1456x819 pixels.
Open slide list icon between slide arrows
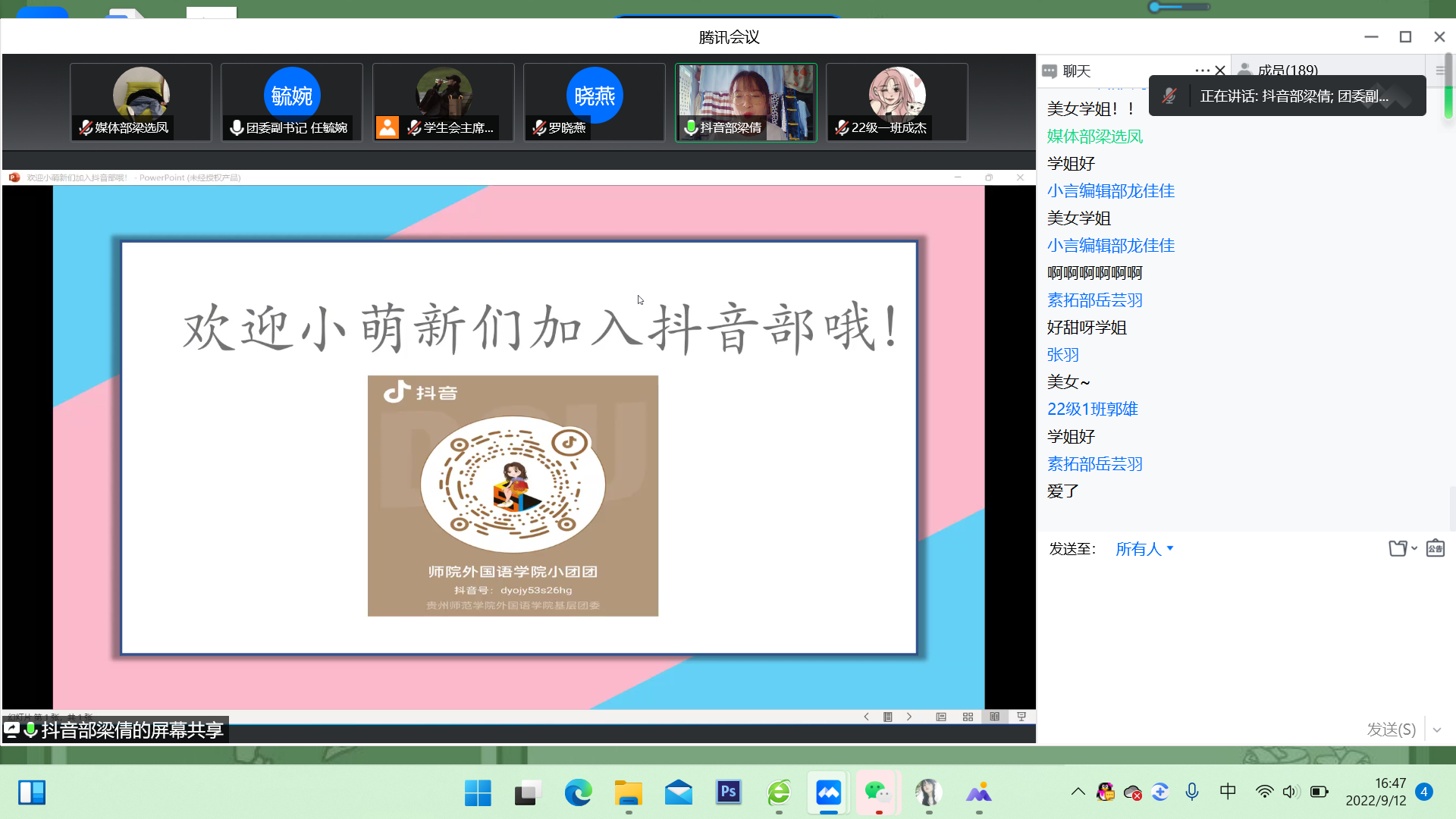click(888, 717)
